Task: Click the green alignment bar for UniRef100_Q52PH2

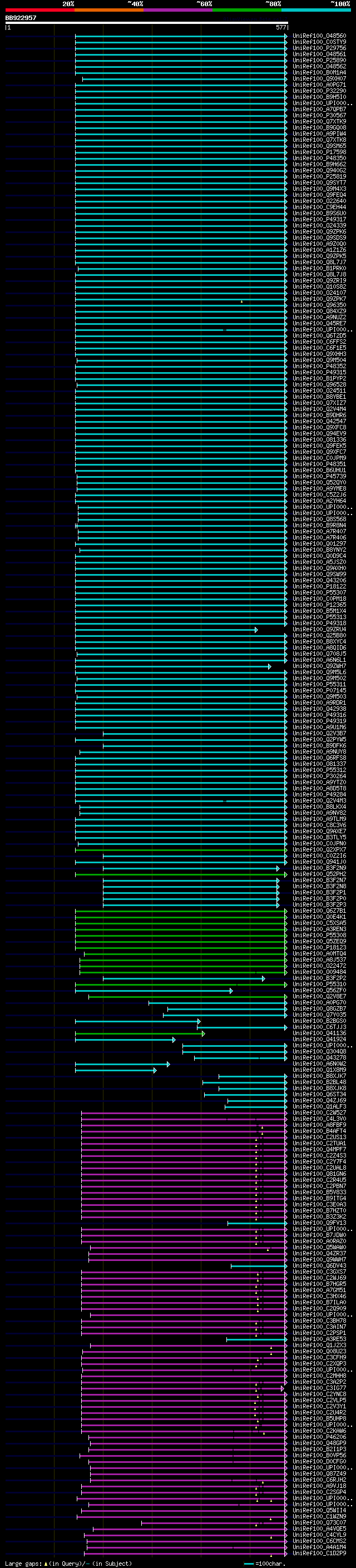Action: point(181,874)
